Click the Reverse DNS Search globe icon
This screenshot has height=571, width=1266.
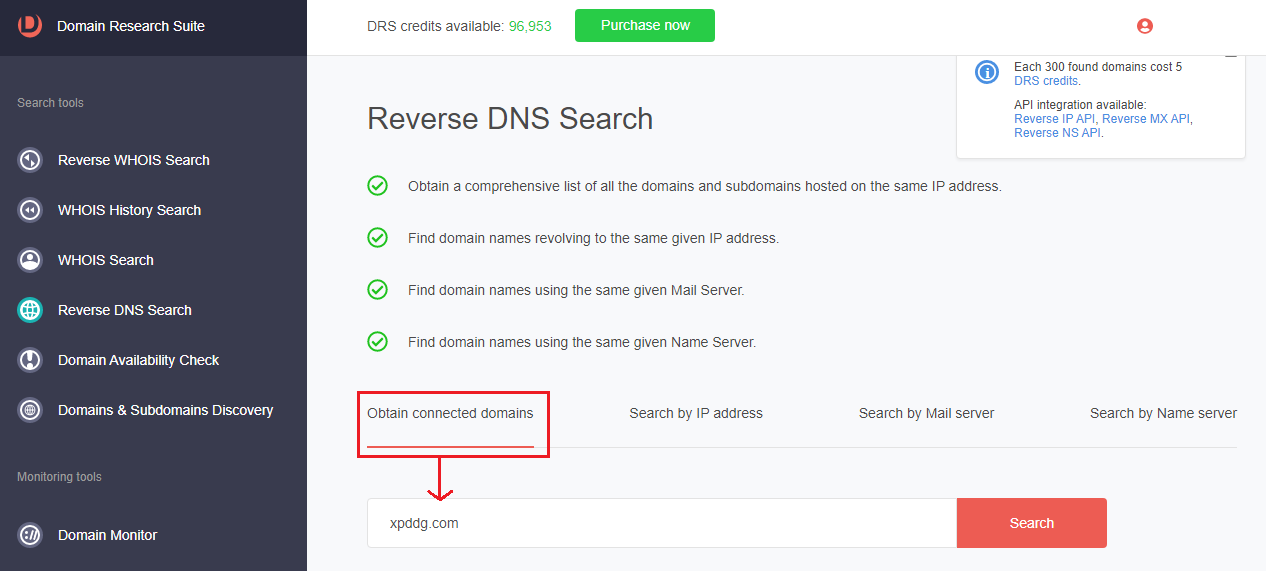click(30, 310)
